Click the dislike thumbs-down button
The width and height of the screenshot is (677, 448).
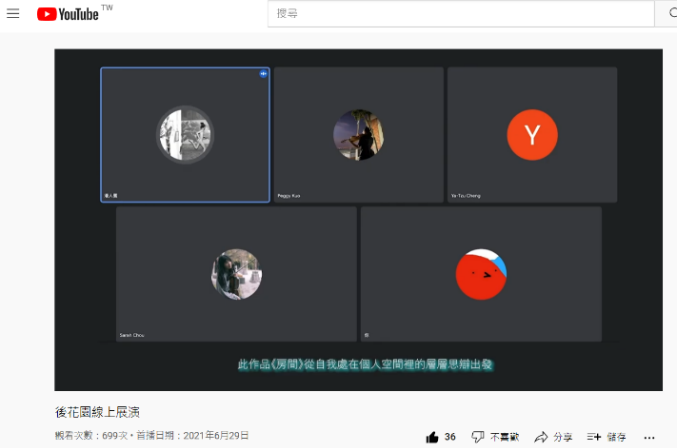pos(495,437)
